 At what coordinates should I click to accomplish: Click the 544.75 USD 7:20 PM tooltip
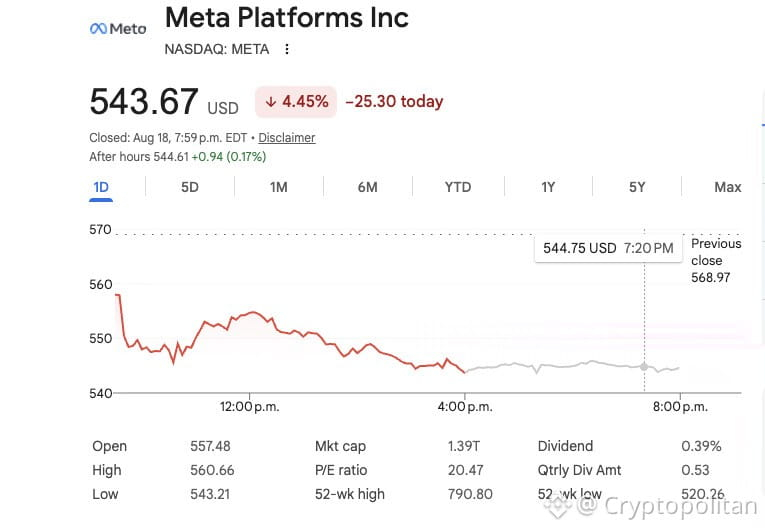608,248
